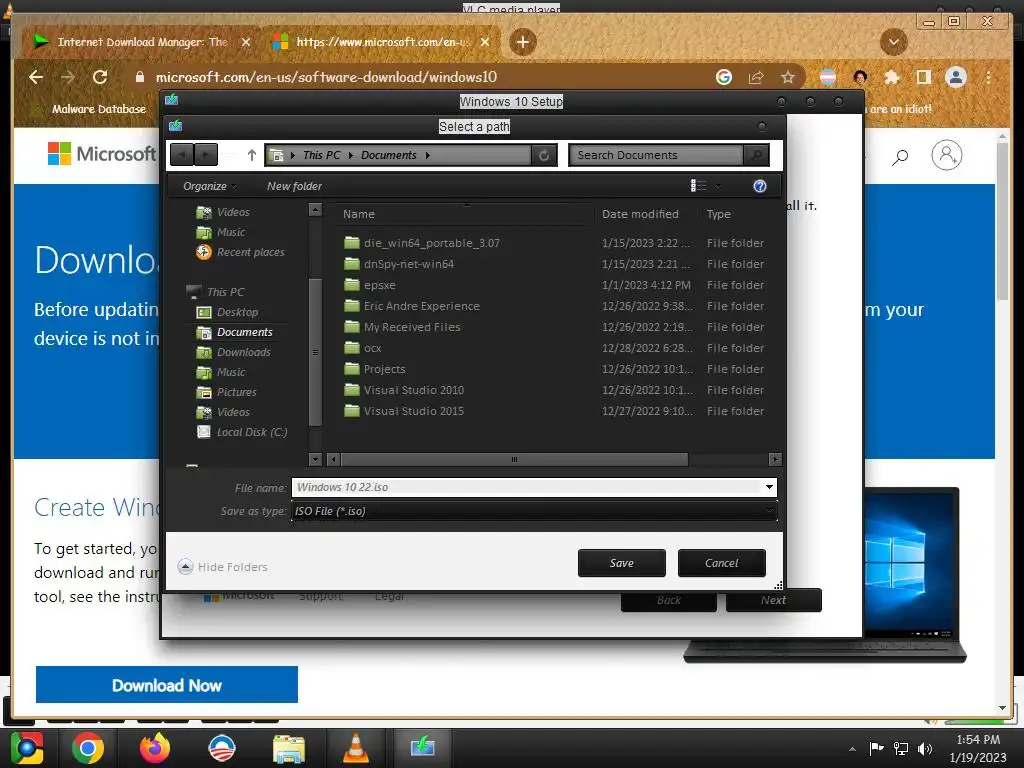Viewport: 1024px width, 768px height.
Task: Open the help icon in the dialog toolbar
Action: [760, 186]
